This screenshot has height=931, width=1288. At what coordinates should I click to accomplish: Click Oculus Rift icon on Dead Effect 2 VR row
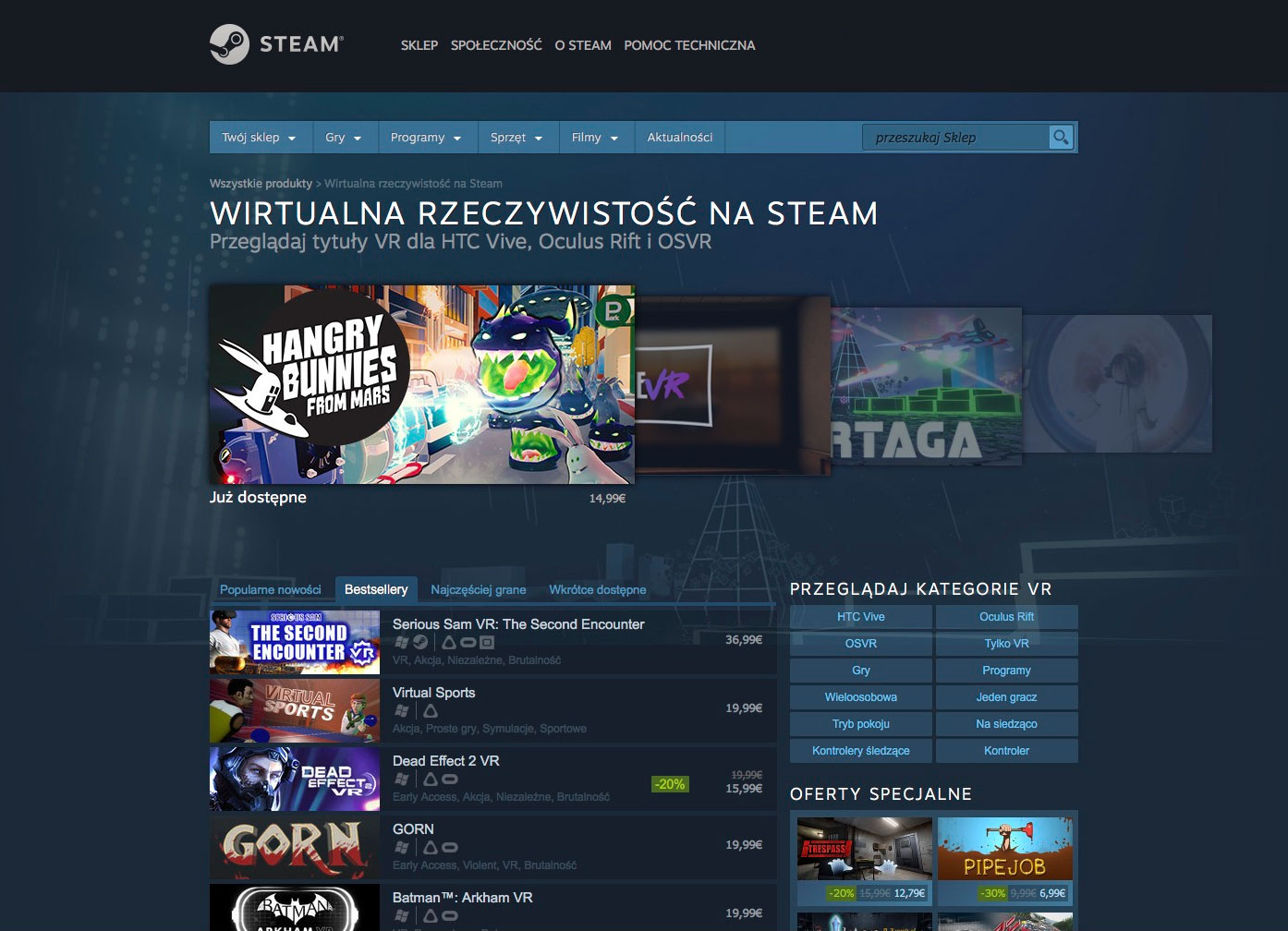pos(450,779)
